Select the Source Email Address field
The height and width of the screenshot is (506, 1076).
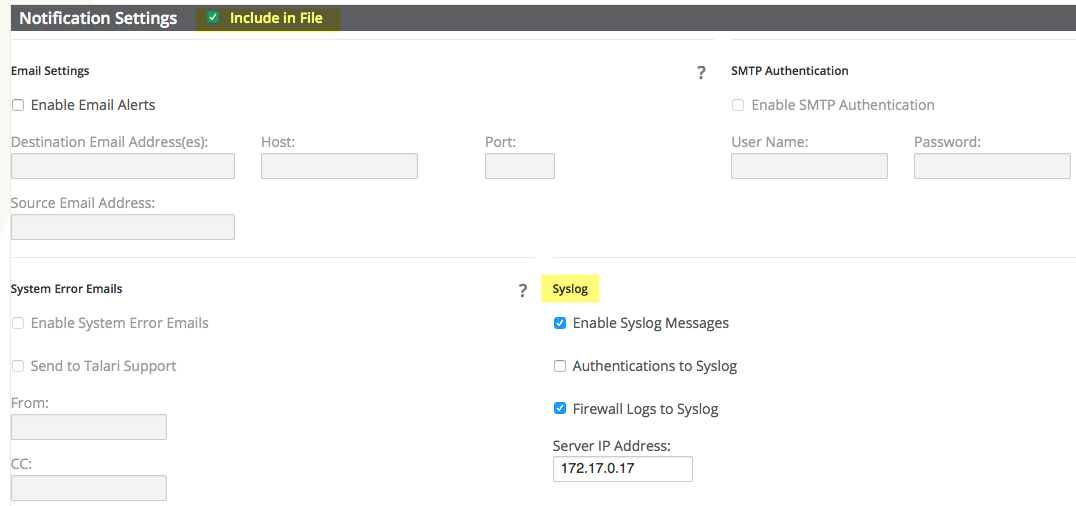[122, 227]
